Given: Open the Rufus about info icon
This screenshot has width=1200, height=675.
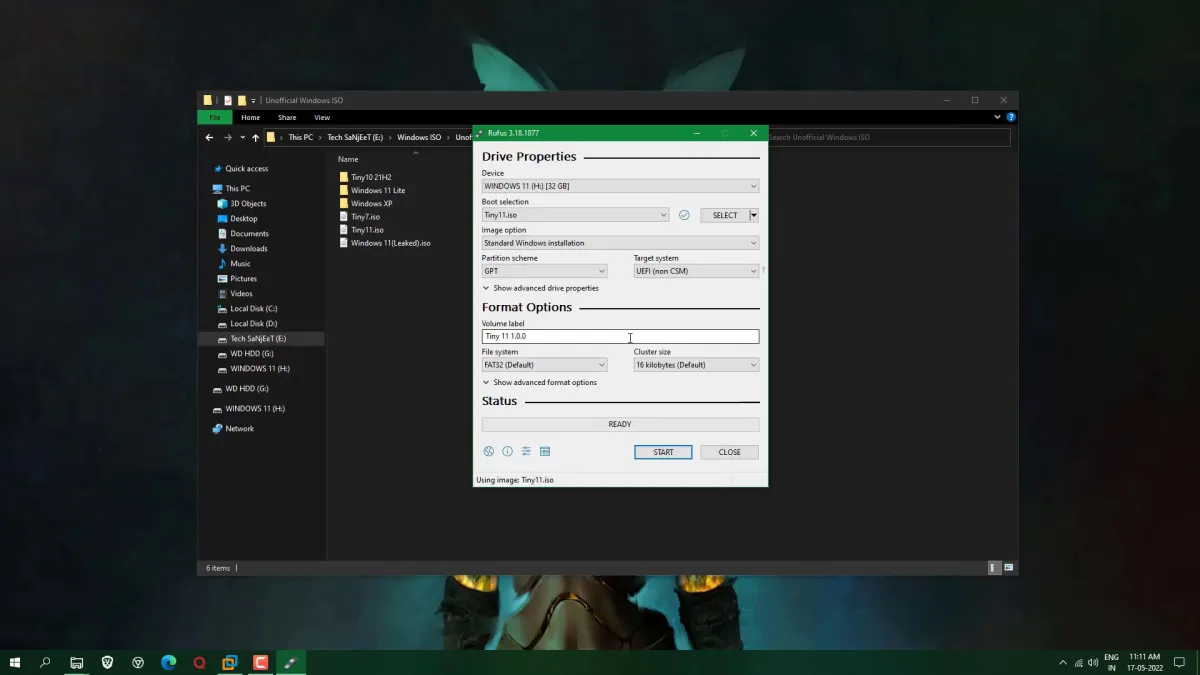Looking at the screenshot, I should coord(507,452).
